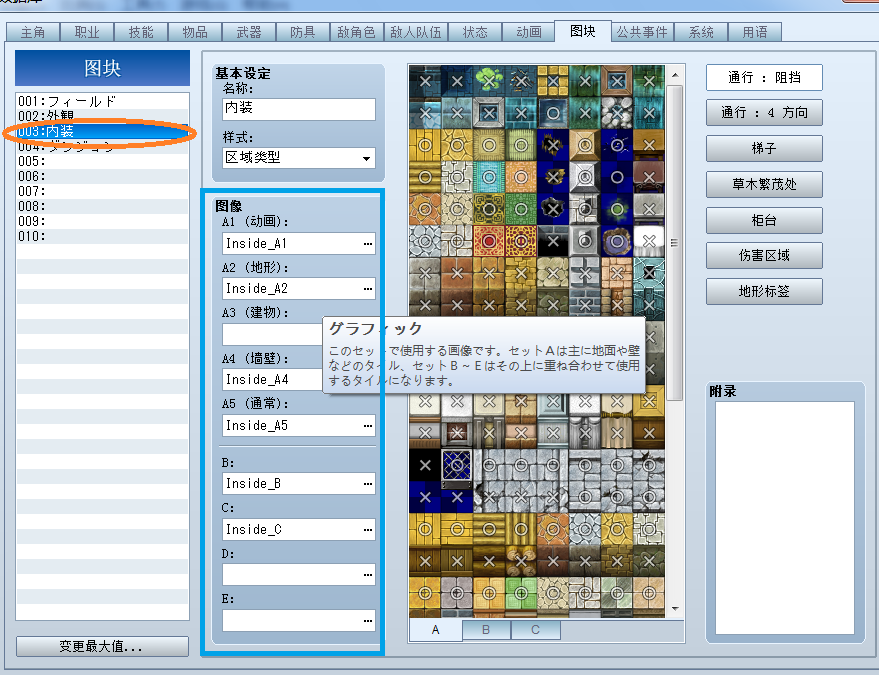879x675 pixels.
Task: Open the 地形标签 mode
Action: click(x=764, y=292)
